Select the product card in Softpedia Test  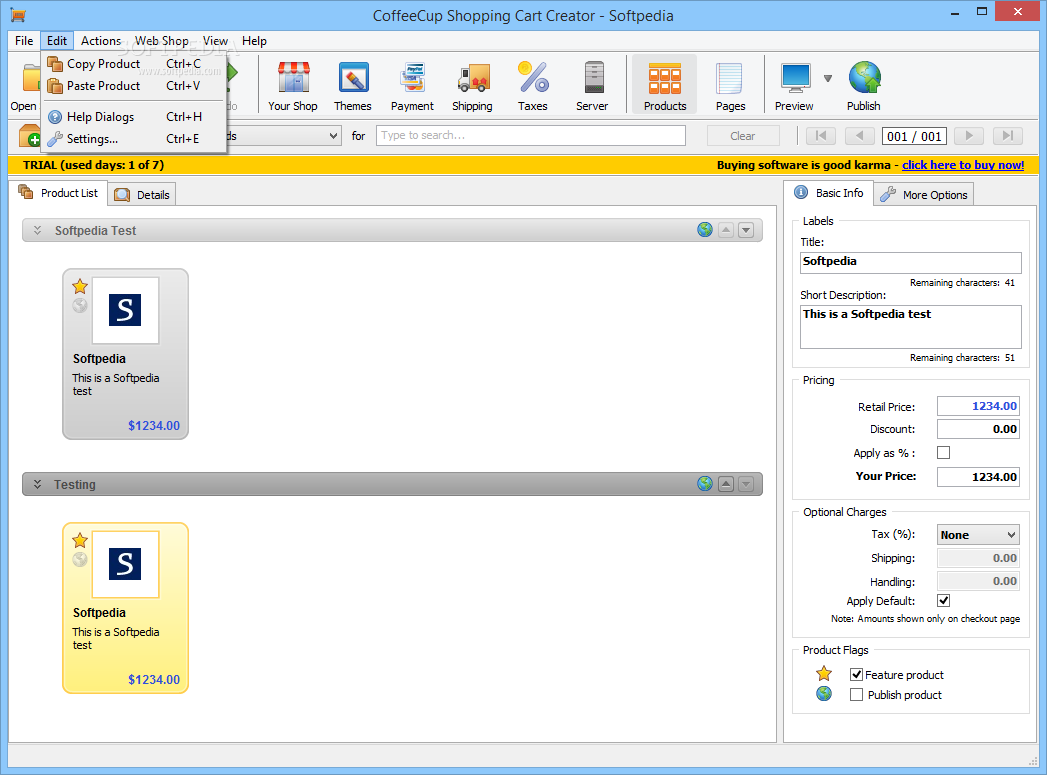coord(126,354)
